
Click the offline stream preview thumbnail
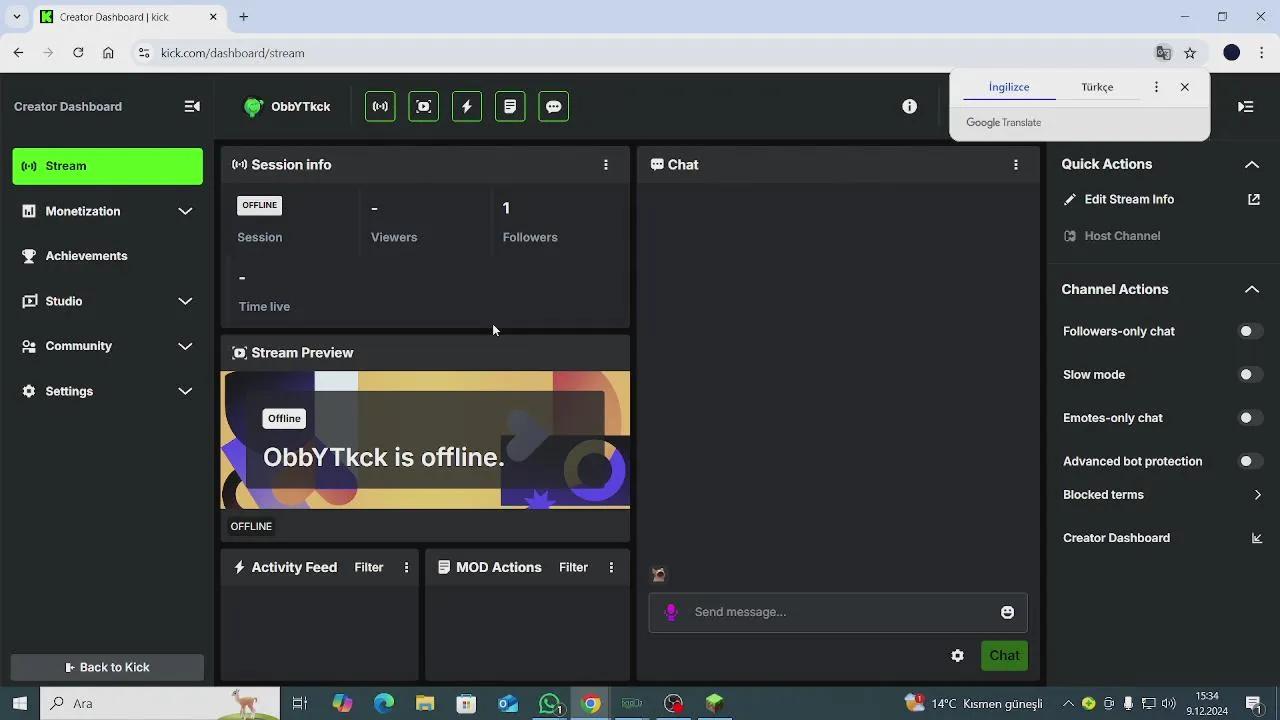pos(425,440)
